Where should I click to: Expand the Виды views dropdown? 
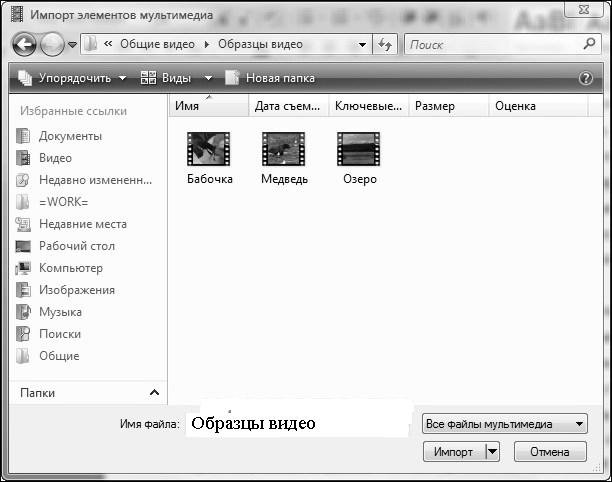pos(176,78)
